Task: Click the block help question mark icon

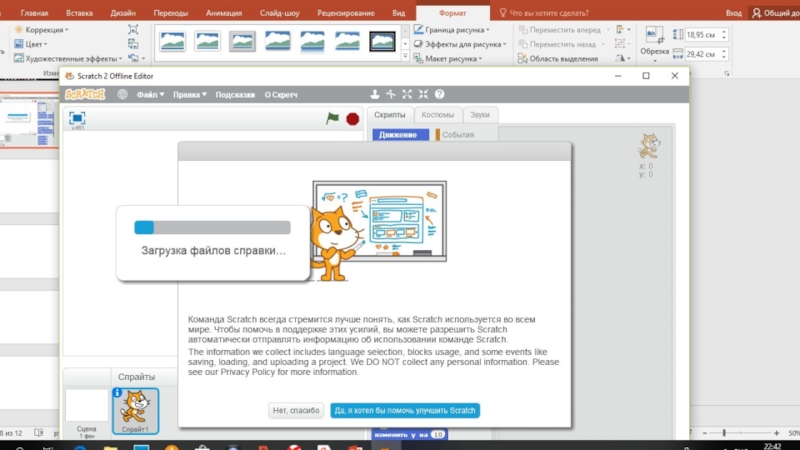Action: (439, 95)
